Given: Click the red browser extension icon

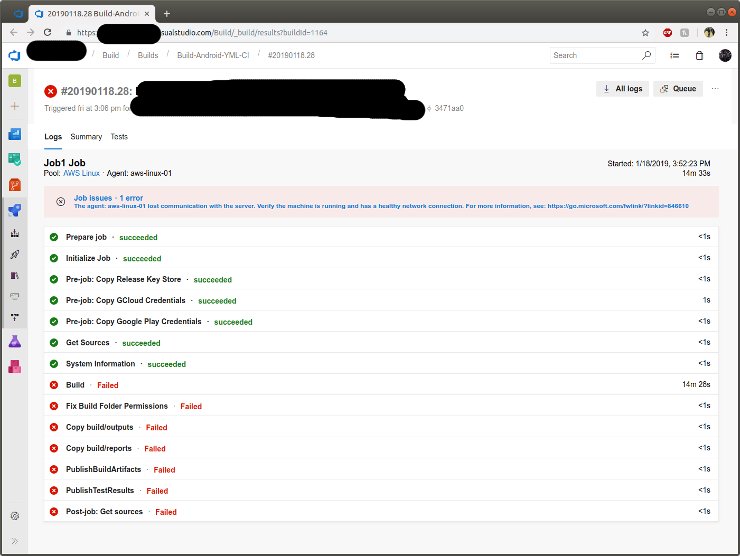Looking at the screenshot, I should coord(667,33).
